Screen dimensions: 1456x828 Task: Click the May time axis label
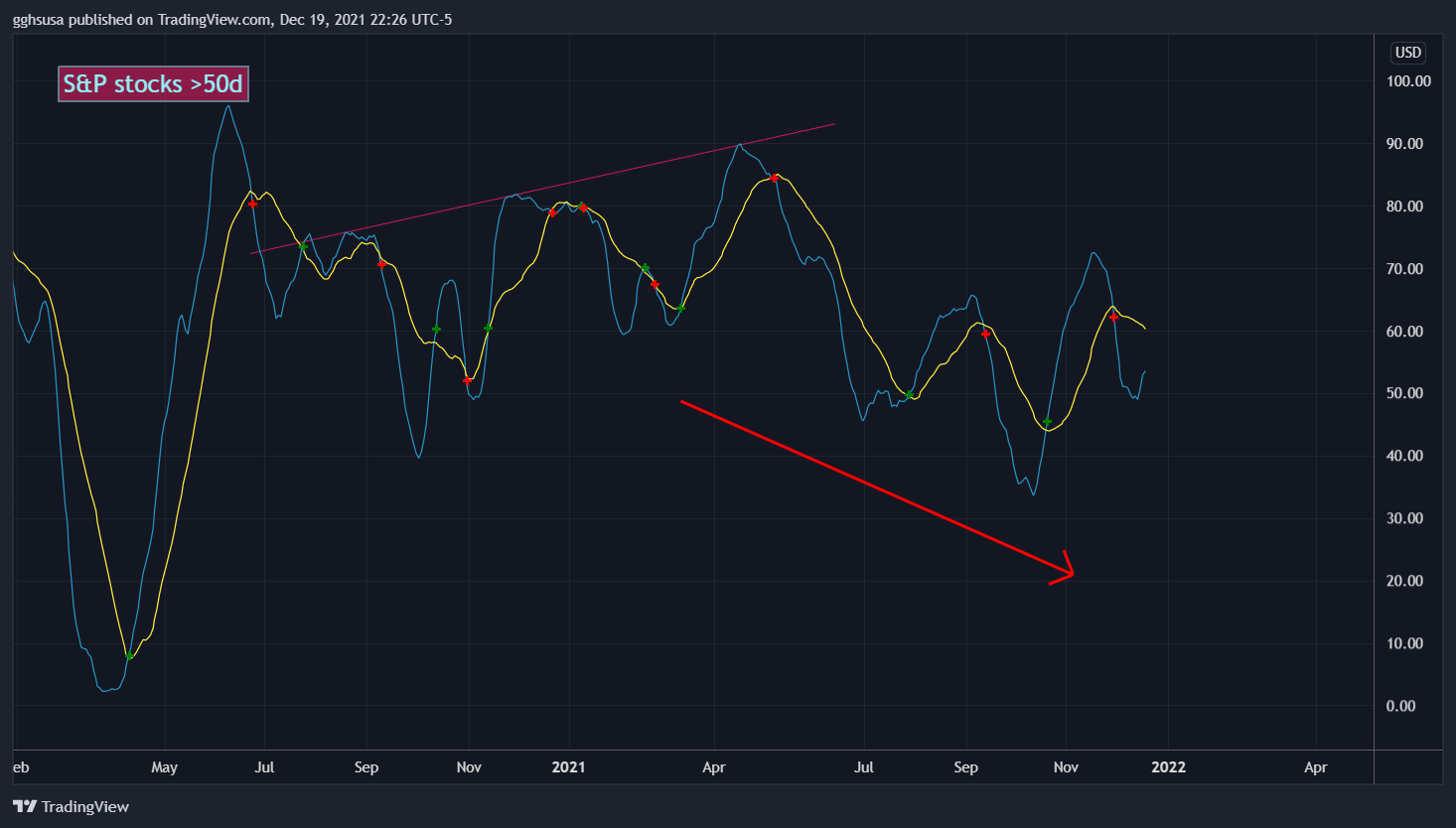click(x=165, y=767)
